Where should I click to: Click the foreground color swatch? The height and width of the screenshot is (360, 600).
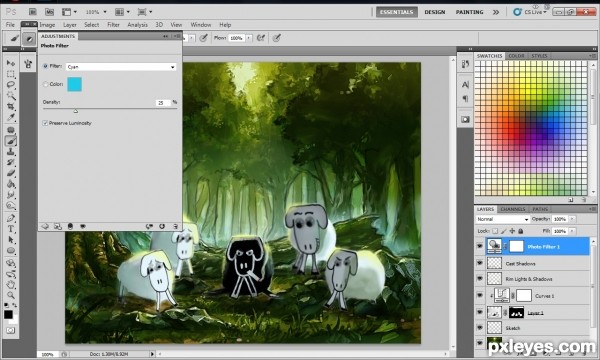(x=8, y=314)
